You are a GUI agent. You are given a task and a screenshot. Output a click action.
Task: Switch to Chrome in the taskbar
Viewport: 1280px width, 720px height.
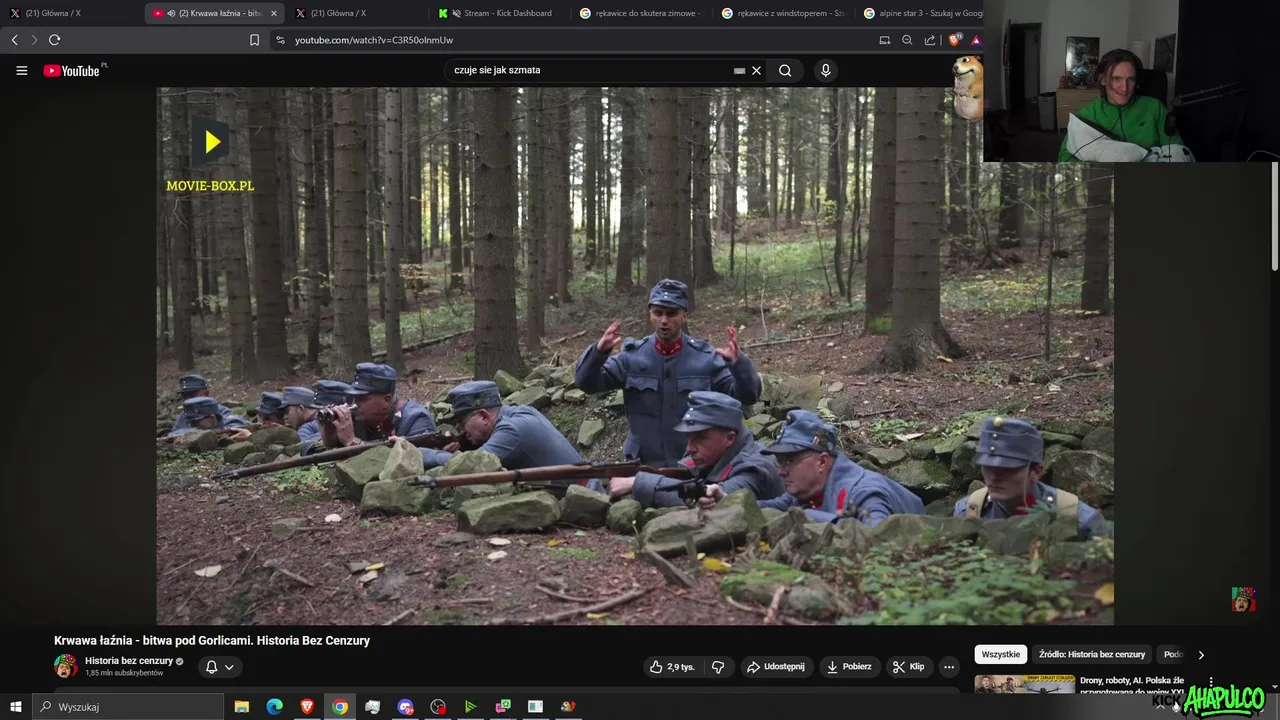click(340, 706)
